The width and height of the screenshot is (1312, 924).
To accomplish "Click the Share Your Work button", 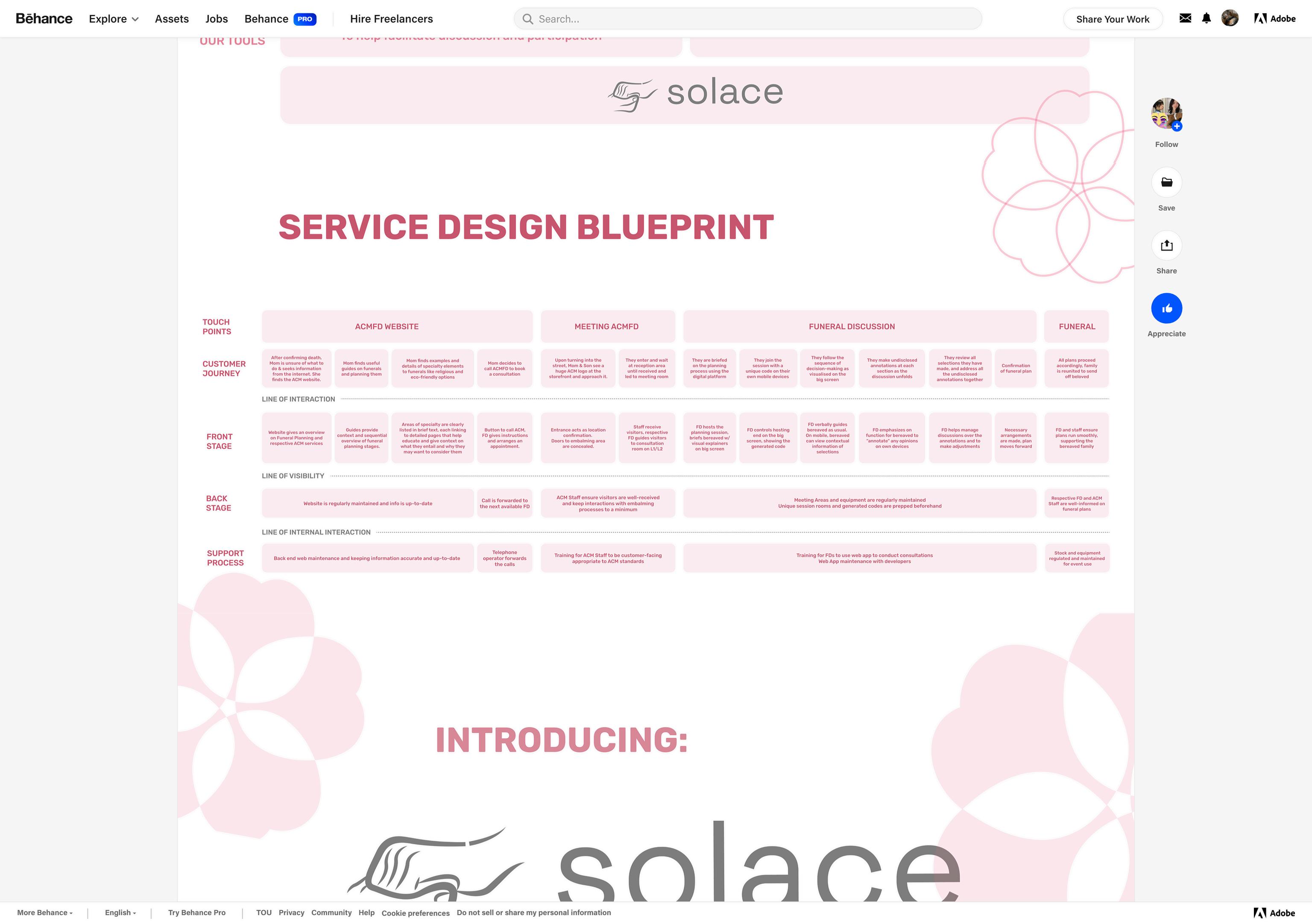I will pos(1112,19).
